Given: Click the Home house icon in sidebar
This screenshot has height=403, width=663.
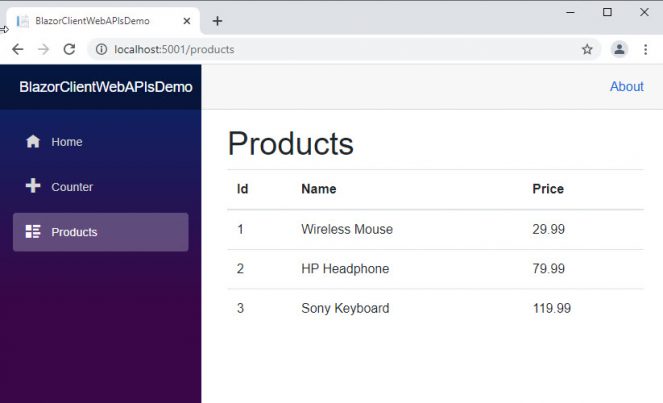Looking at the screenshot, I should (33, 141).
